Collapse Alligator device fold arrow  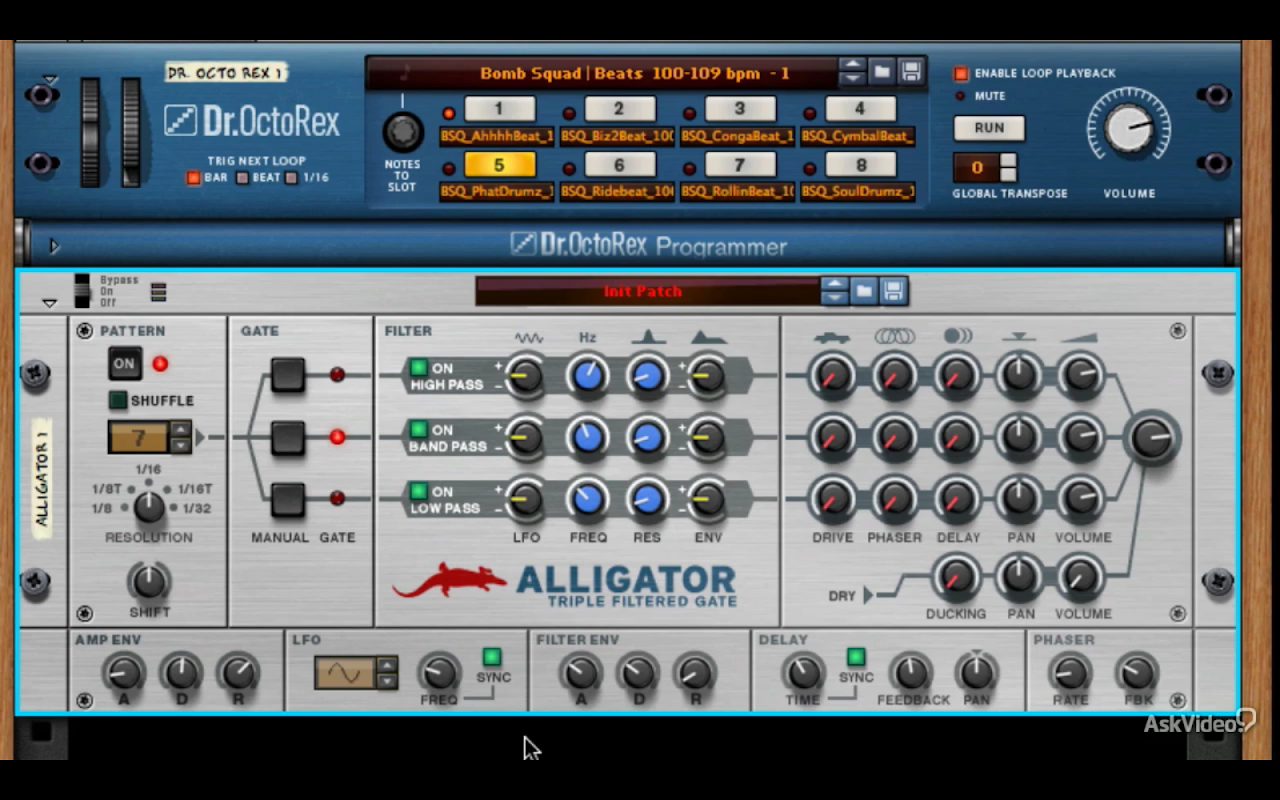pyautogui.click(x=49, y=303)
